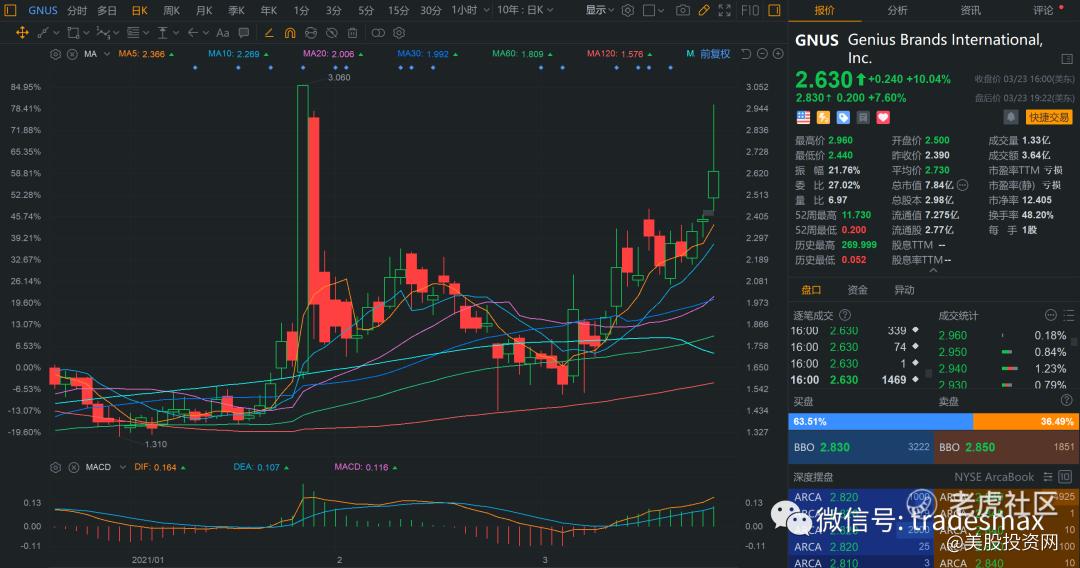Toggle the magnet snap tool
Screen dimensions: 1080x568
[x=290, y=32]
